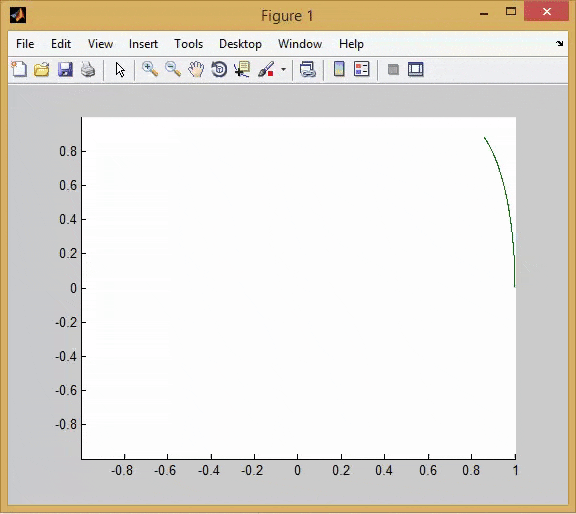Insert Colorbar using toolbar icon
The width and height of the screenshot is (576, 514).
point(339,69)
